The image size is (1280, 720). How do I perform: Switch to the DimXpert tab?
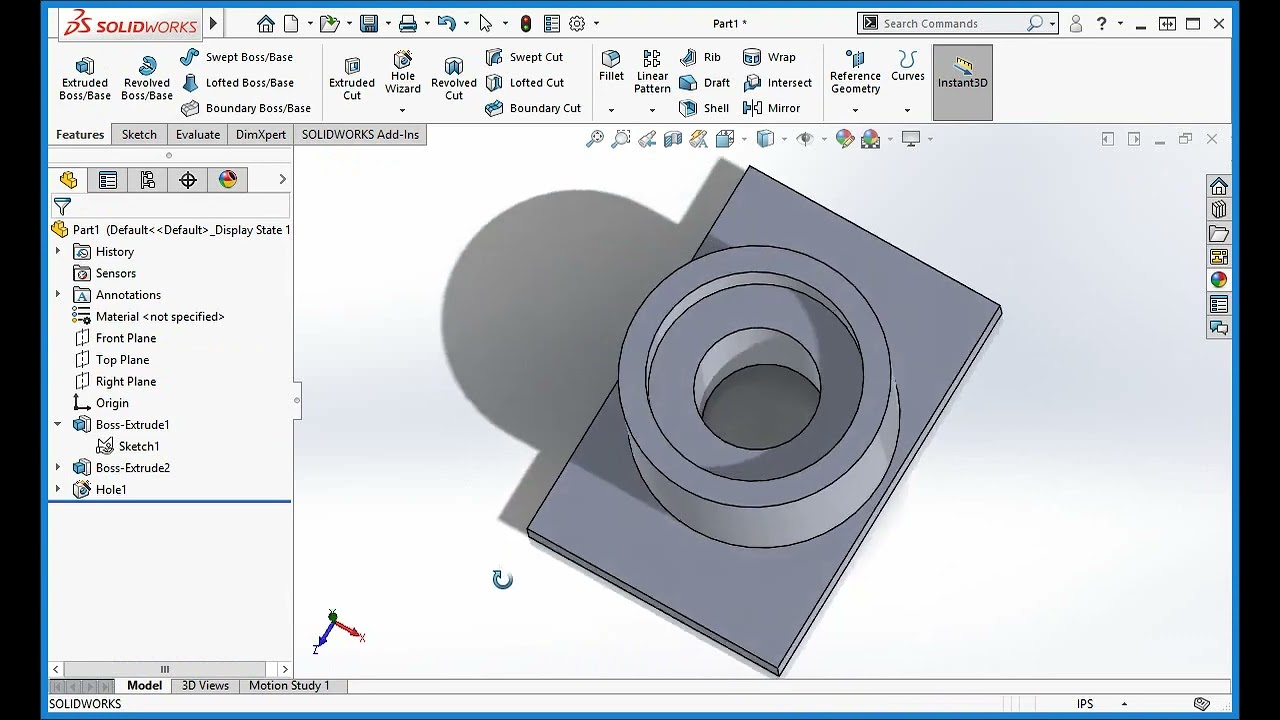[261, 134]
